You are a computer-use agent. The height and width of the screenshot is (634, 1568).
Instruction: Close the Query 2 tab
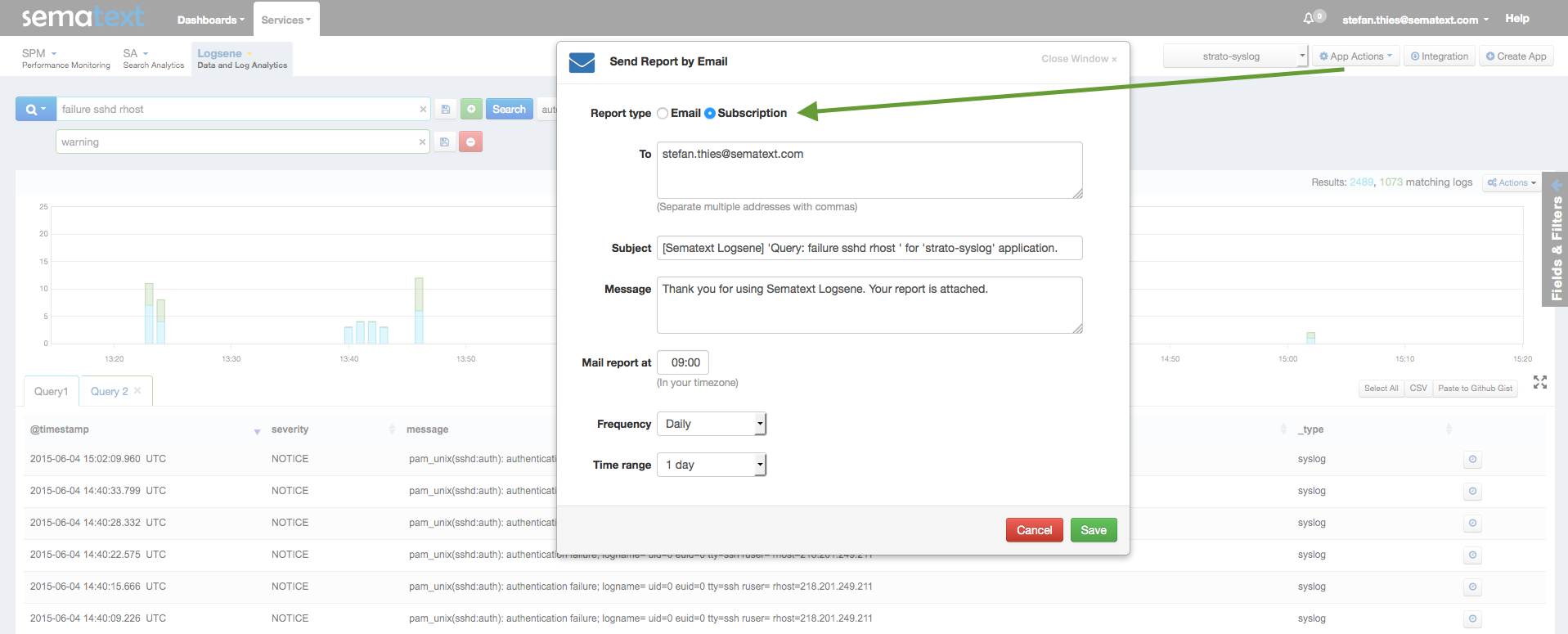click(137, 390)
